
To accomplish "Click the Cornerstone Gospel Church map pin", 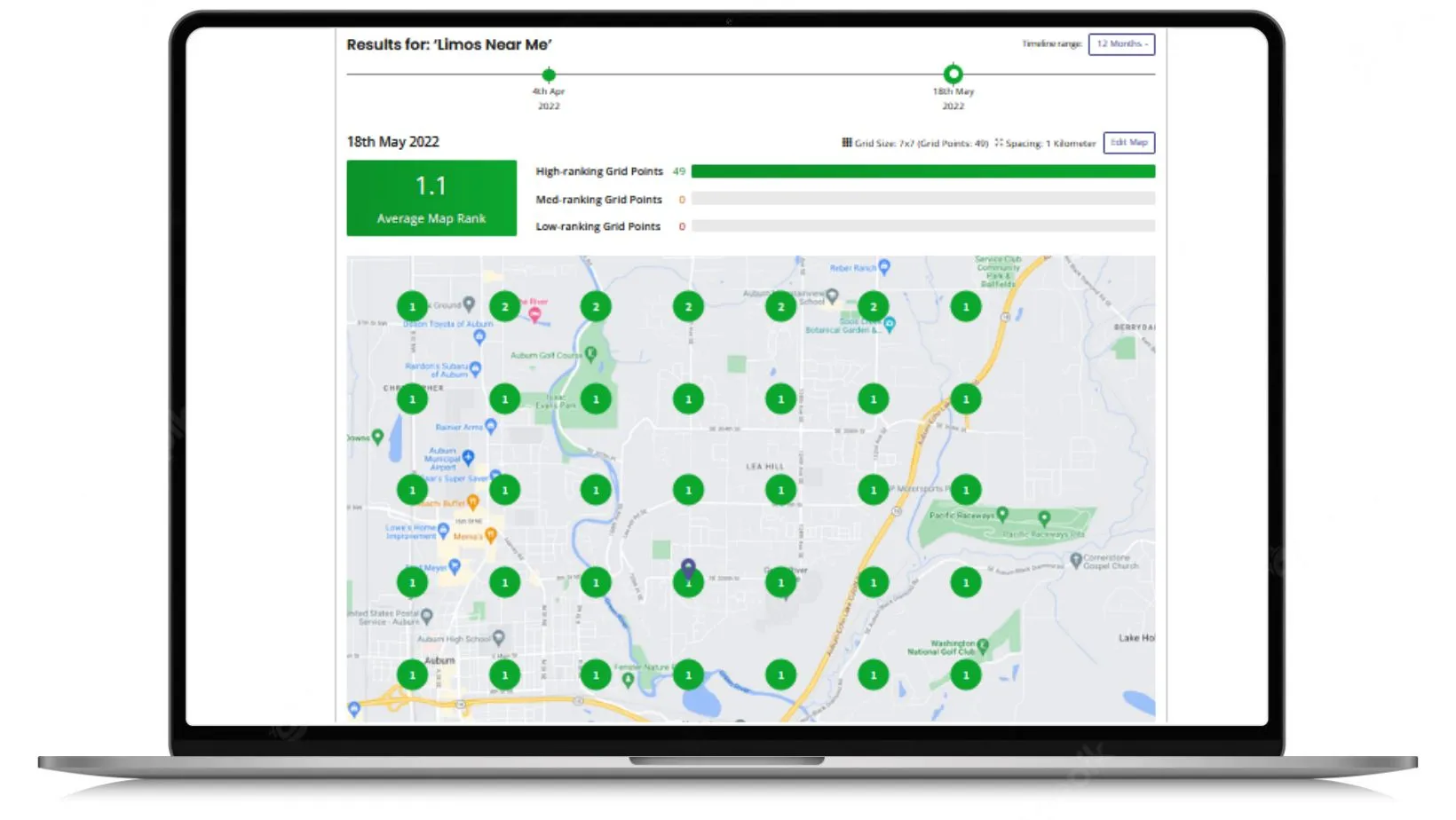I will pos(1075,560).
